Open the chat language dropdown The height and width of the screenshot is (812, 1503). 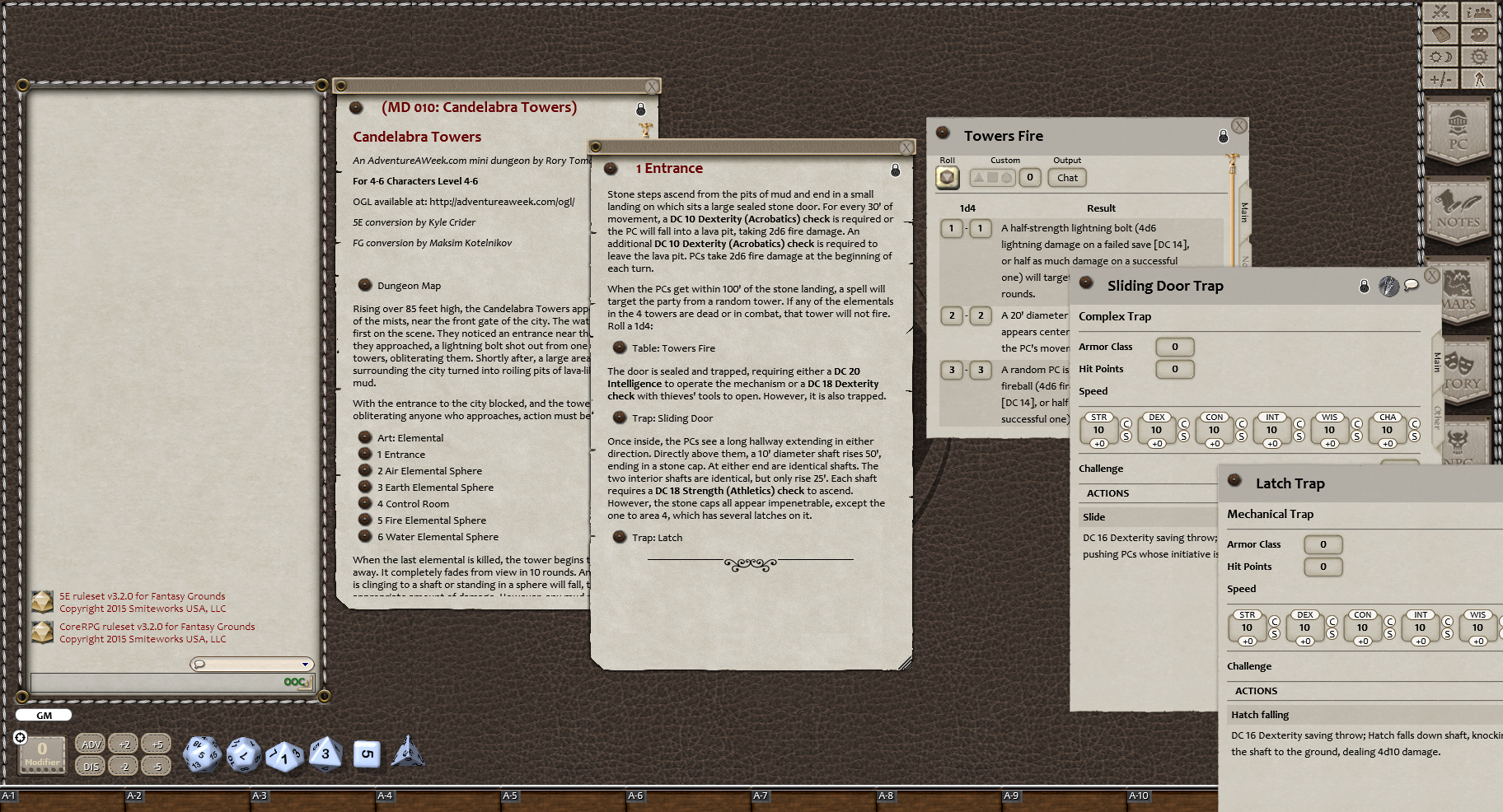305,664
